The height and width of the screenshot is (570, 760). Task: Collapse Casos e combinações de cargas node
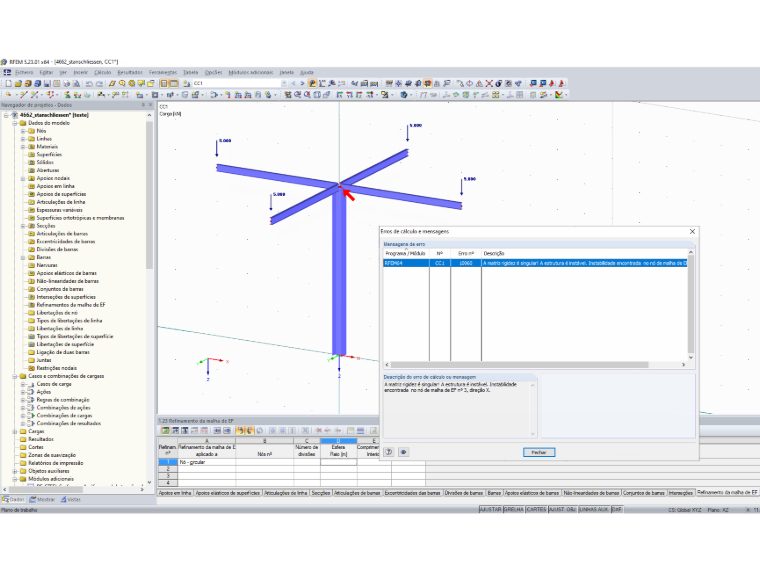click(x=15, y=376)
